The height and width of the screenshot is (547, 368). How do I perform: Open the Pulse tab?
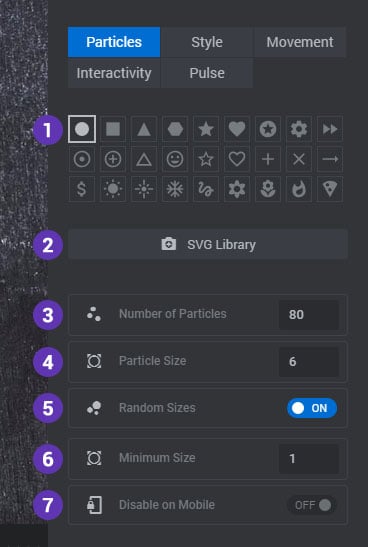coord(207,73)
